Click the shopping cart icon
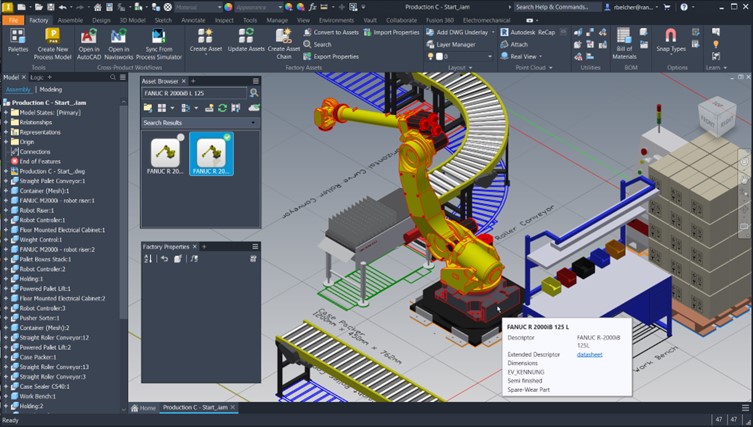This screenshot has width=753, height=427. tap(667, 7)
